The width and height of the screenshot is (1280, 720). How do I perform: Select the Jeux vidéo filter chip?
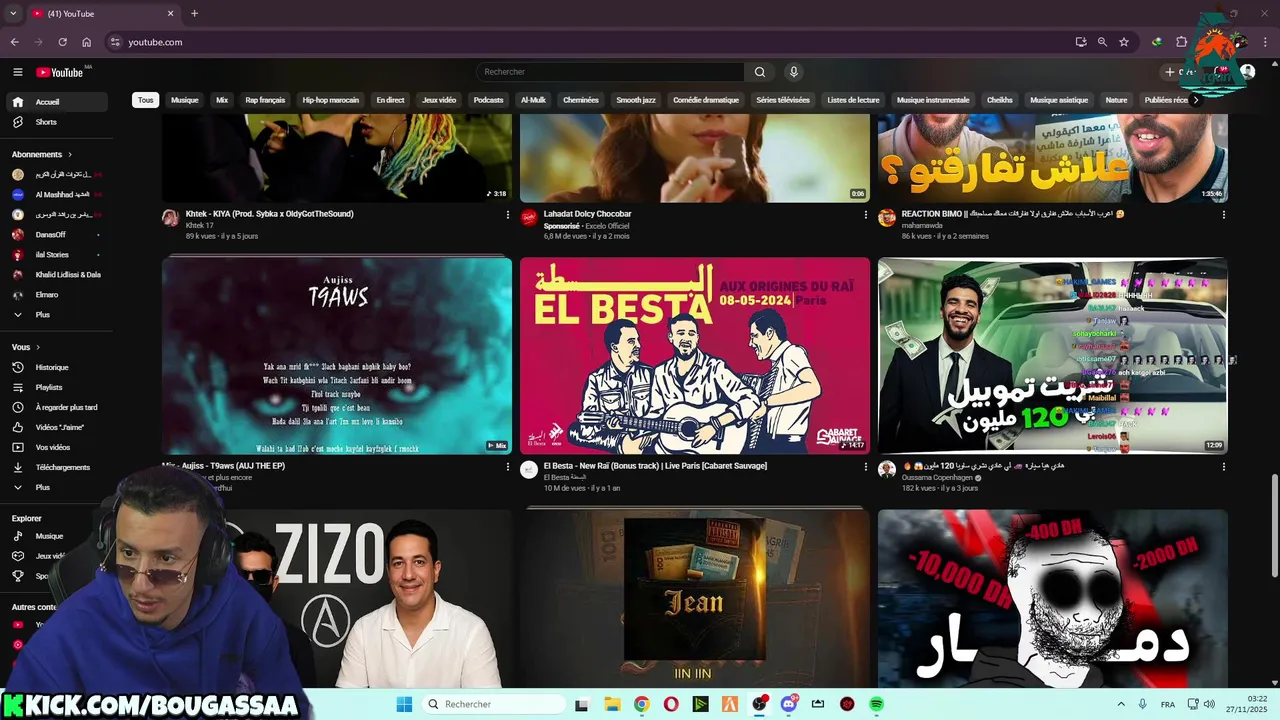coord(439,100)
